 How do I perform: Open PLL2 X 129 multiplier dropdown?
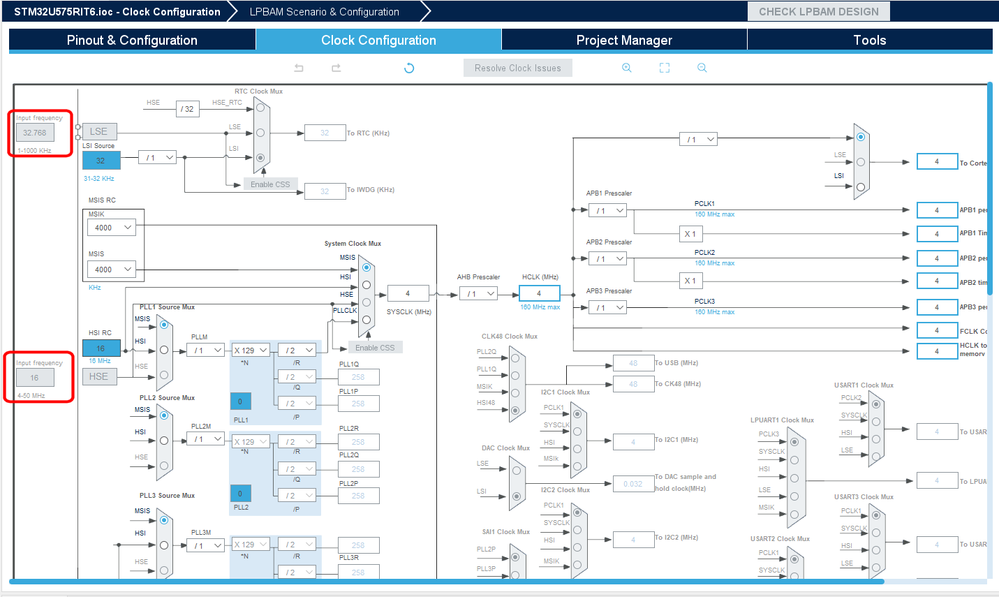250,442
